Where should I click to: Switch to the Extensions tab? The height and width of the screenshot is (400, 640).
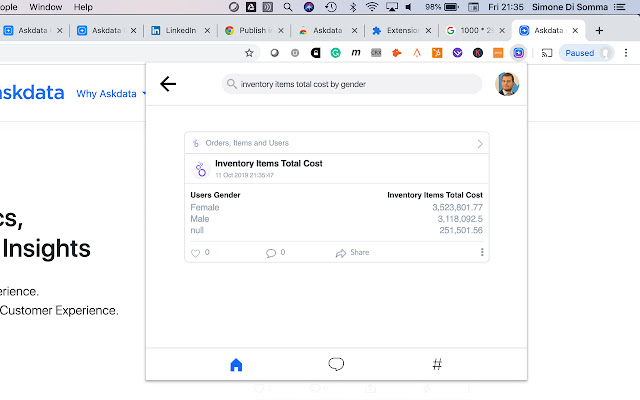(400, 30)
